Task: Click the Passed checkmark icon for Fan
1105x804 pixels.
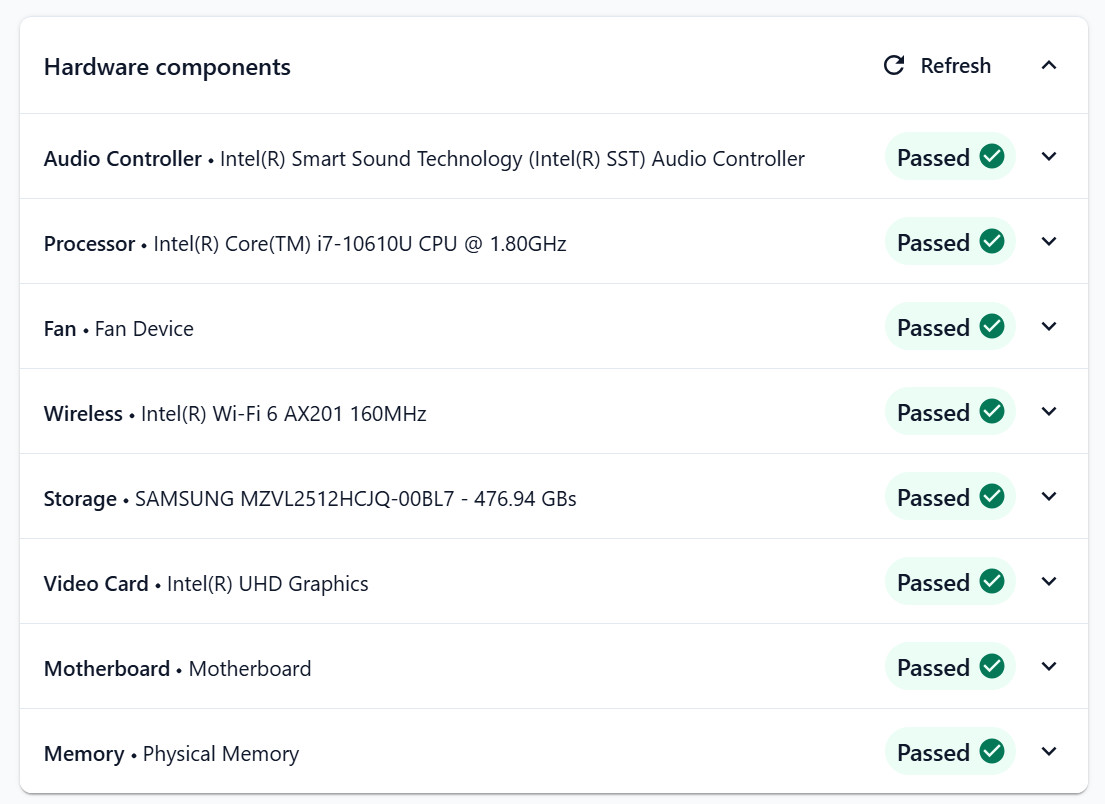Action: pyautogui.click(x=991, y=327)
